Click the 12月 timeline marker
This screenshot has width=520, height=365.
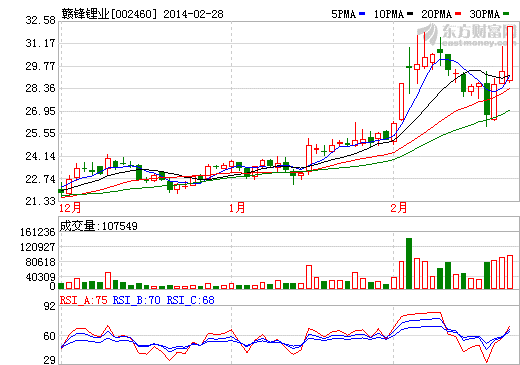point(70,208)
